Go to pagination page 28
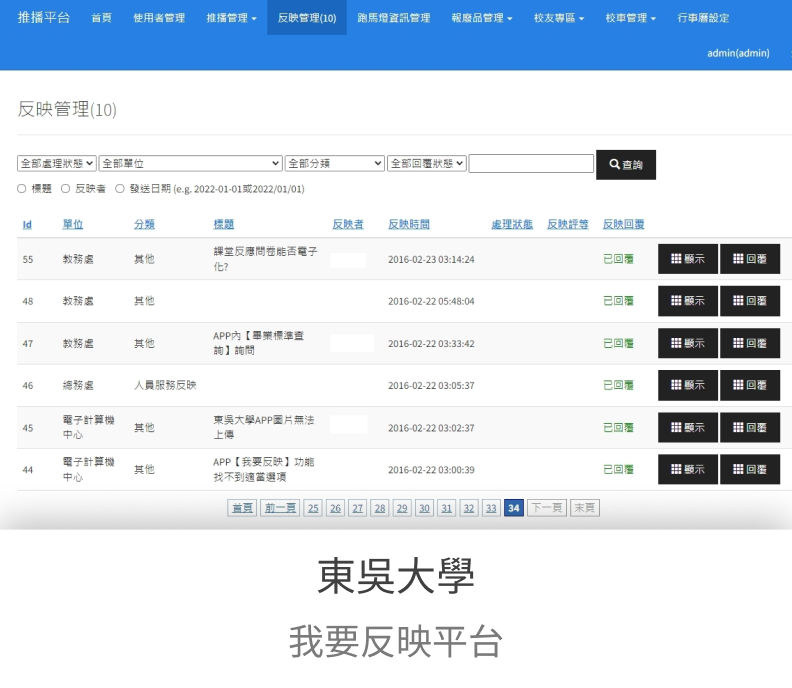The height and width of the screenshot is (688, 792). (380, 508)
